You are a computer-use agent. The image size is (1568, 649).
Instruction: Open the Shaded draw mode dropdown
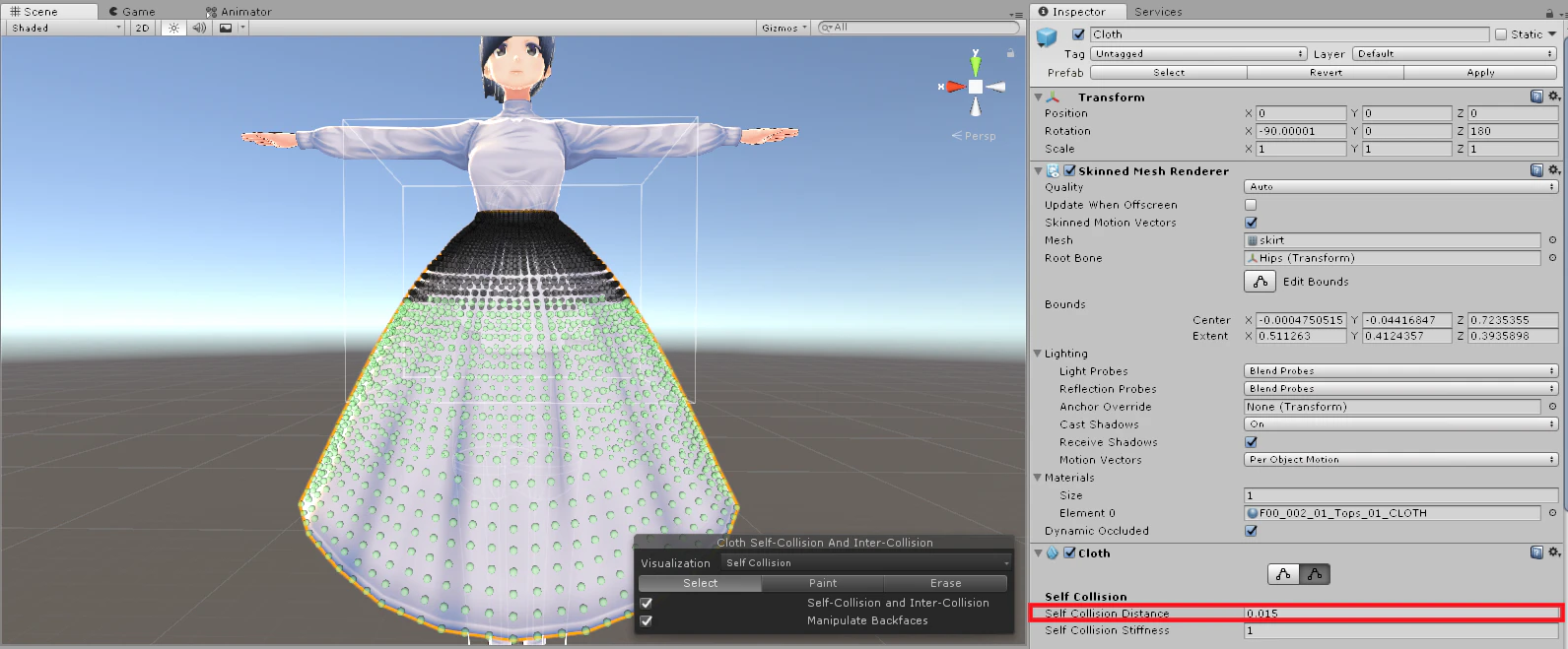[x=65, y=28]
